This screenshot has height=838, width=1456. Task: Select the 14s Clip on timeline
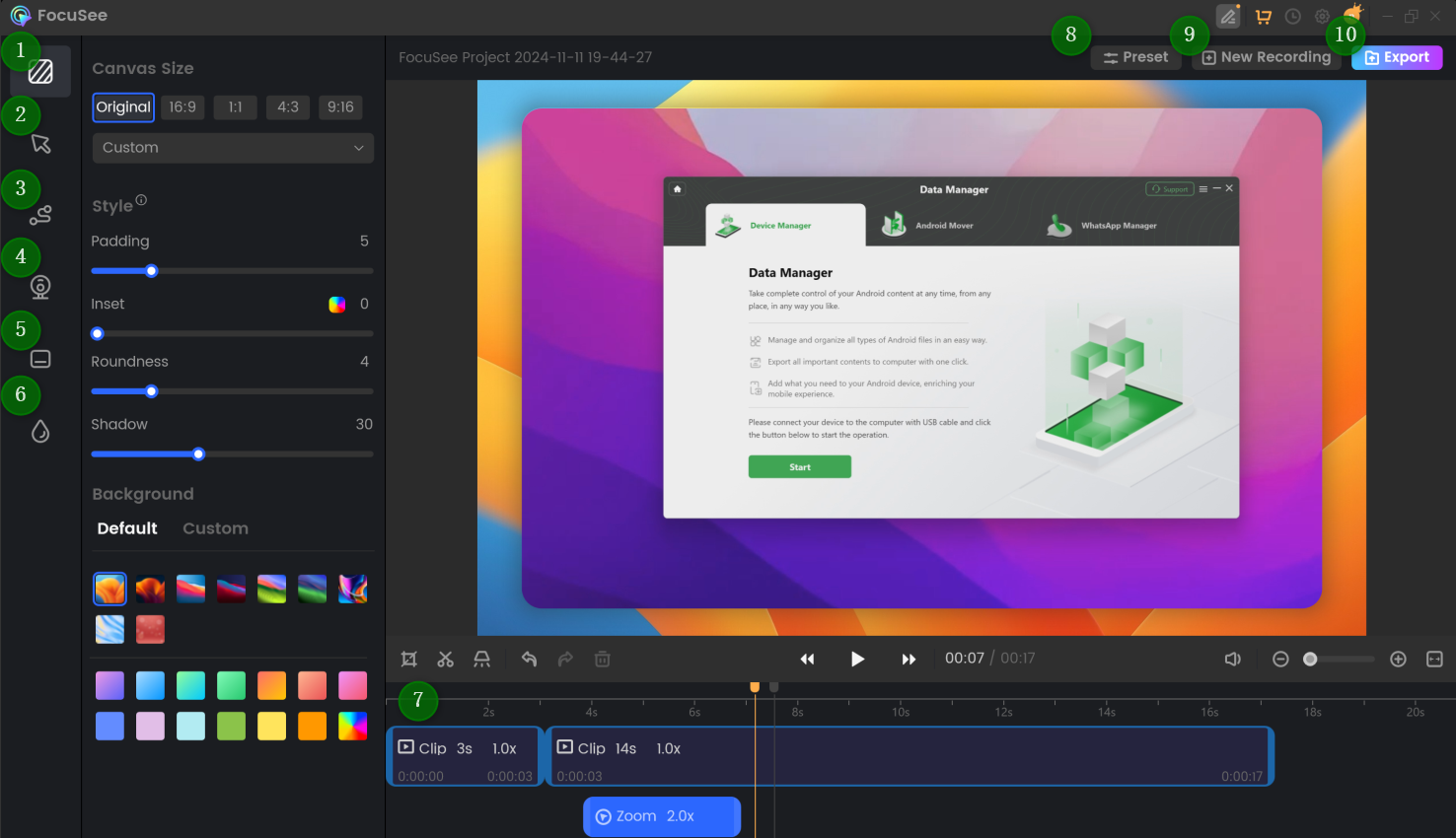click(x=910, y=756)
